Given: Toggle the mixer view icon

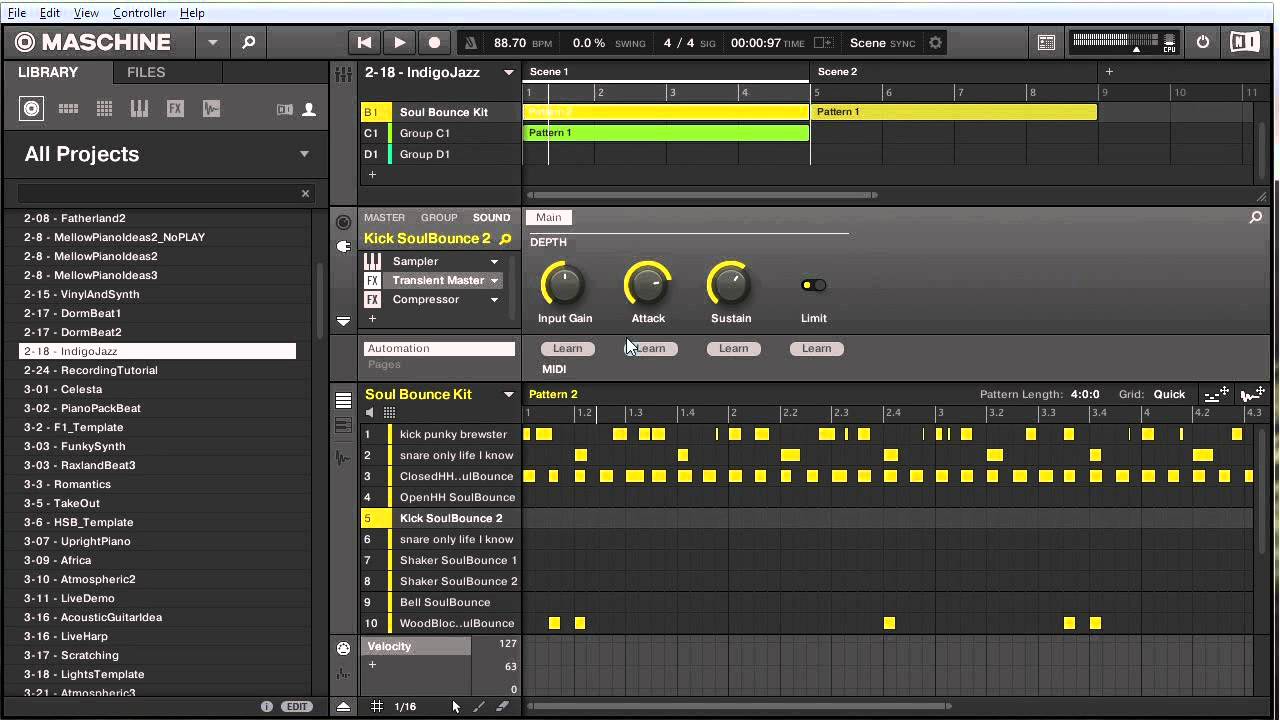Looking at the screenshot, I should [343, 73].
